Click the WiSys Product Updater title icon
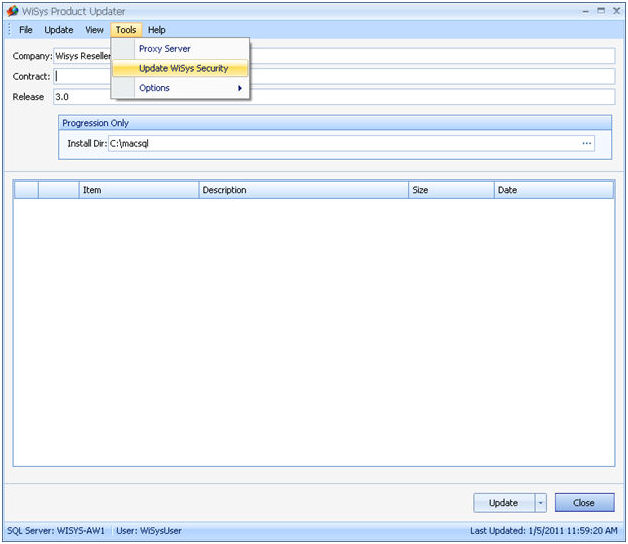 point(12,11)
